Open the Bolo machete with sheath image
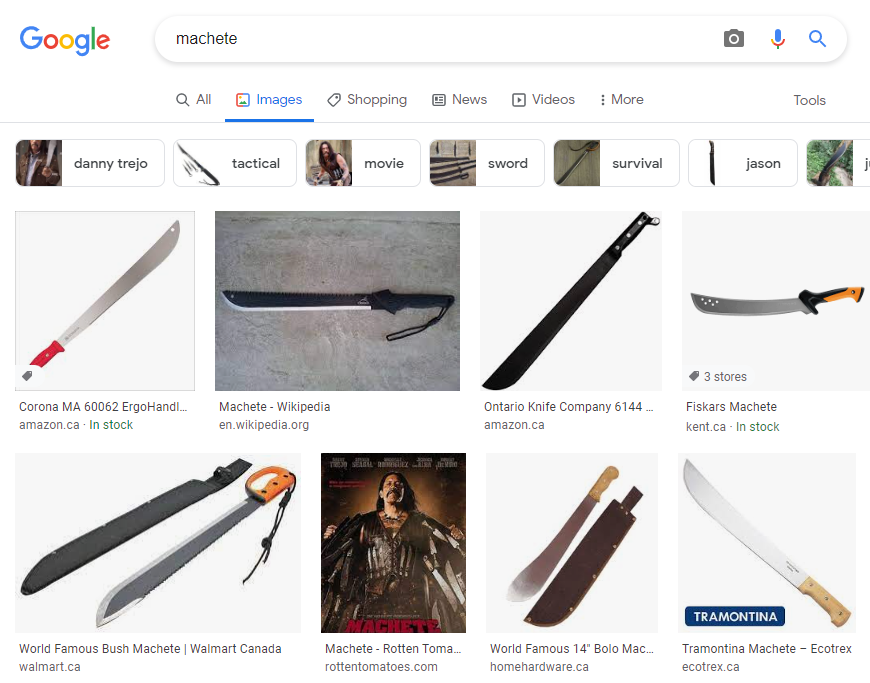Image resolution: width=870 pixels, height=683 pixels. (x=572, y=543)
